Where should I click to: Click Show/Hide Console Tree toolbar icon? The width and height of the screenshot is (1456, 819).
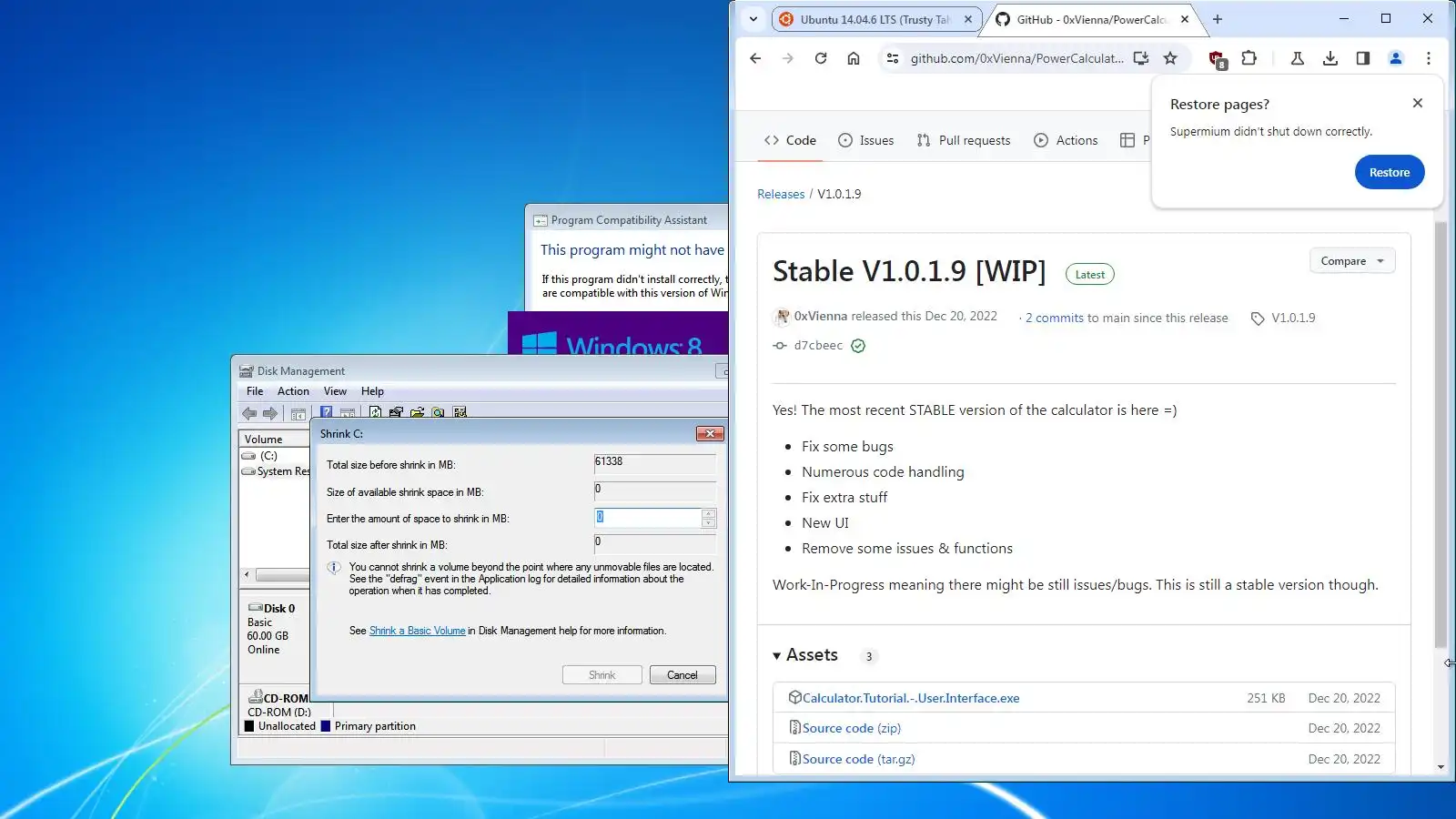point(298,413)
